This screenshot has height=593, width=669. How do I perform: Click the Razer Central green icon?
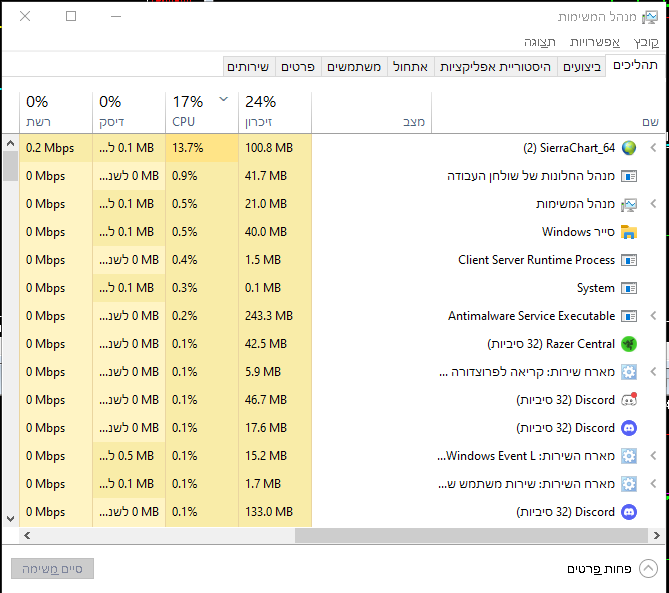[x=629, y=344]
